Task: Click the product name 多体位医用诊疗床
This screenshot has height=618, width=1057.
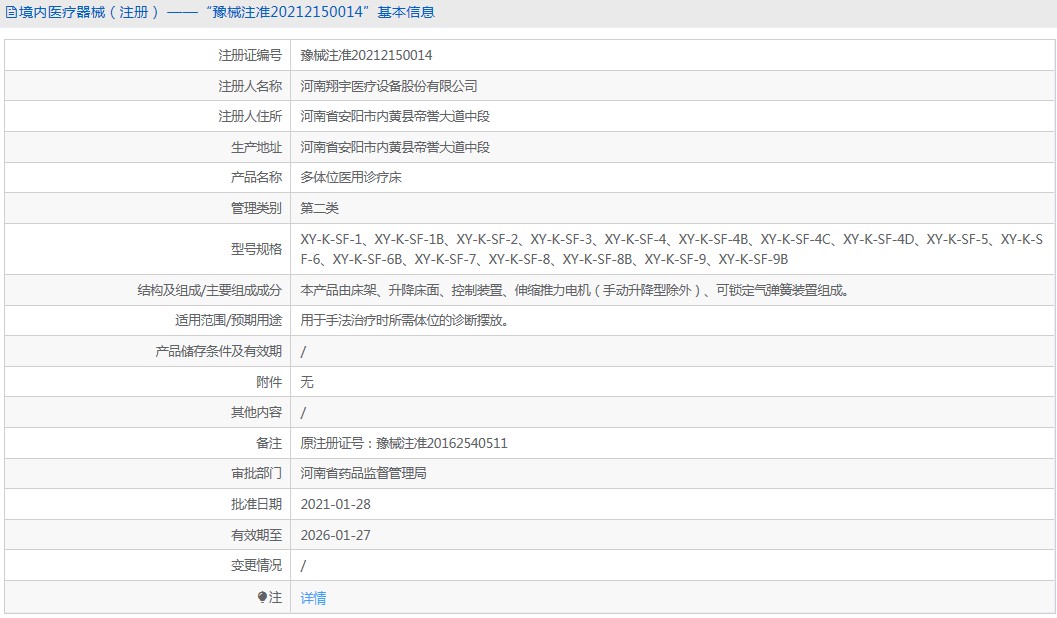Action: point(351,177)
